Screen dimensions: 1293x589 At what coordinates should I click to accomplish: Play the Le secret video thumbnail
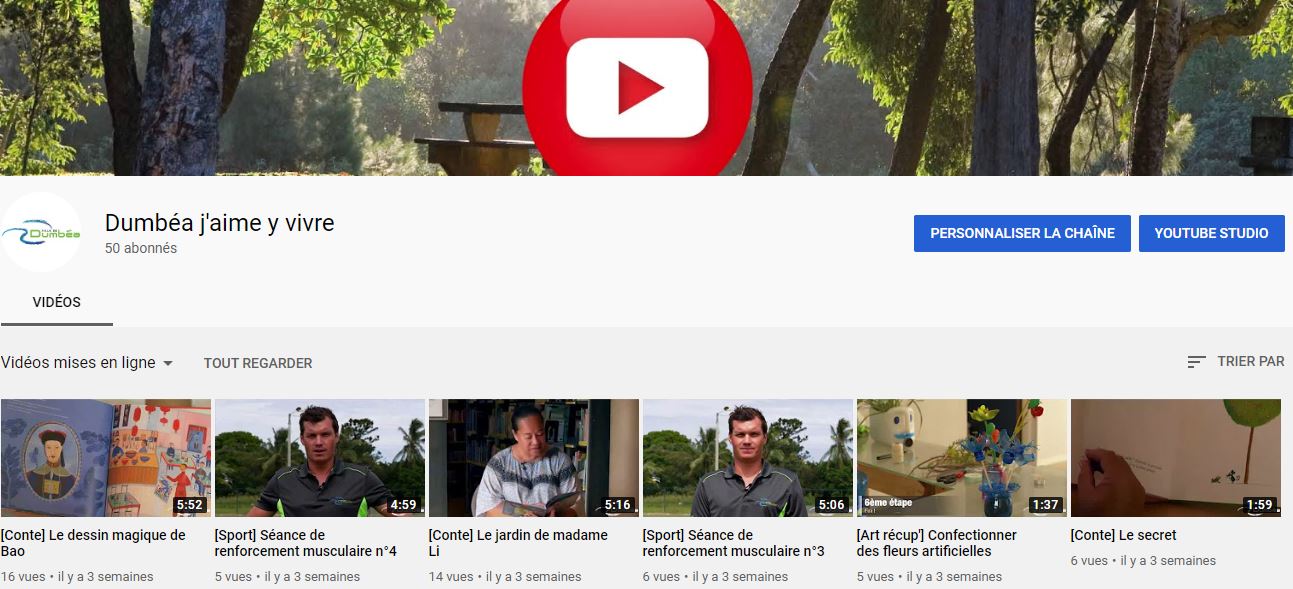(1176, 458)
